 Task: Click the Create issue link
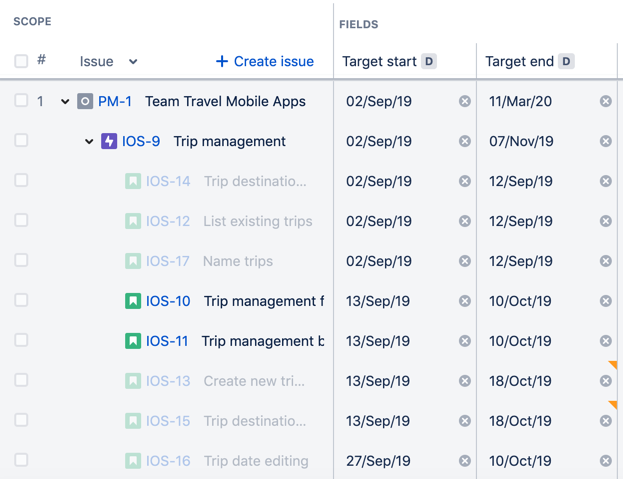265,61
